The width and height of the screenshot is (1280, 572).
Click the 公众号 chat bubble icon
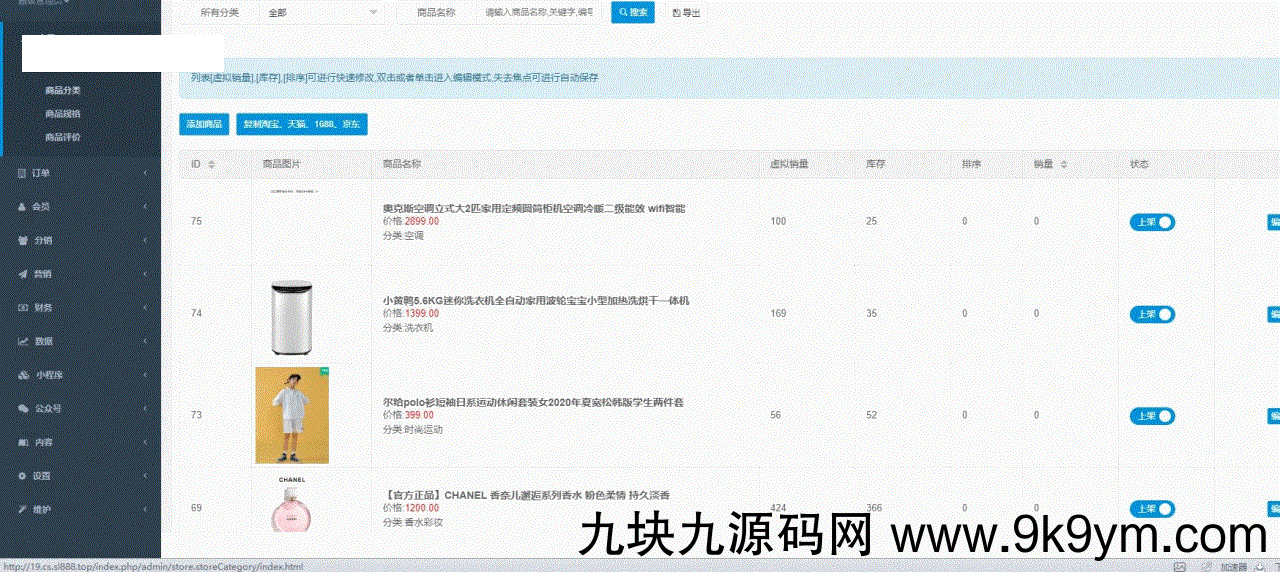tap(22, 408)
